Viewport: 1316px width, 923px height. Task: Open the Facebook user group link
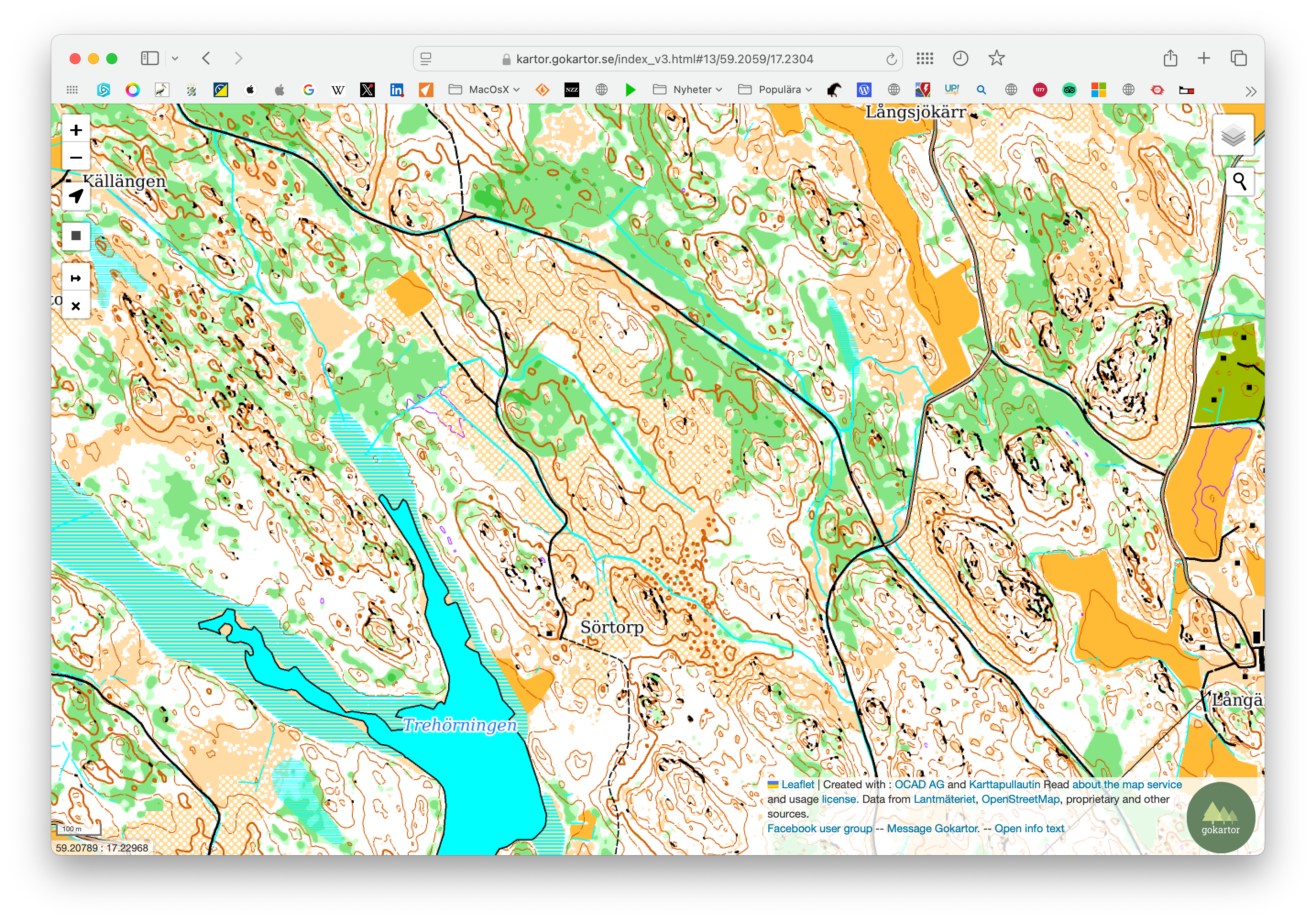(819, 829)
